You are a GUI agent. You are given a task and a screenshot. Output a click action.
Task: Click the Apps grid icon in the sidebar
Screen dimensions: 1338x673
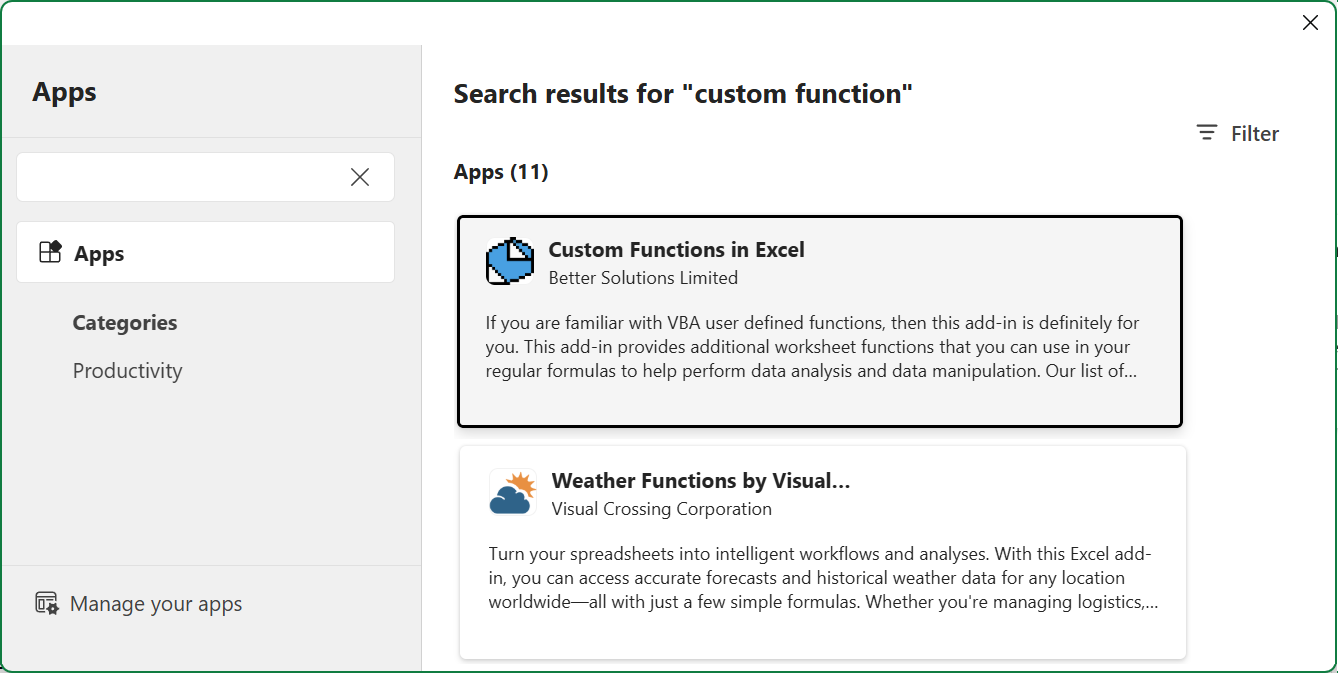50,253
